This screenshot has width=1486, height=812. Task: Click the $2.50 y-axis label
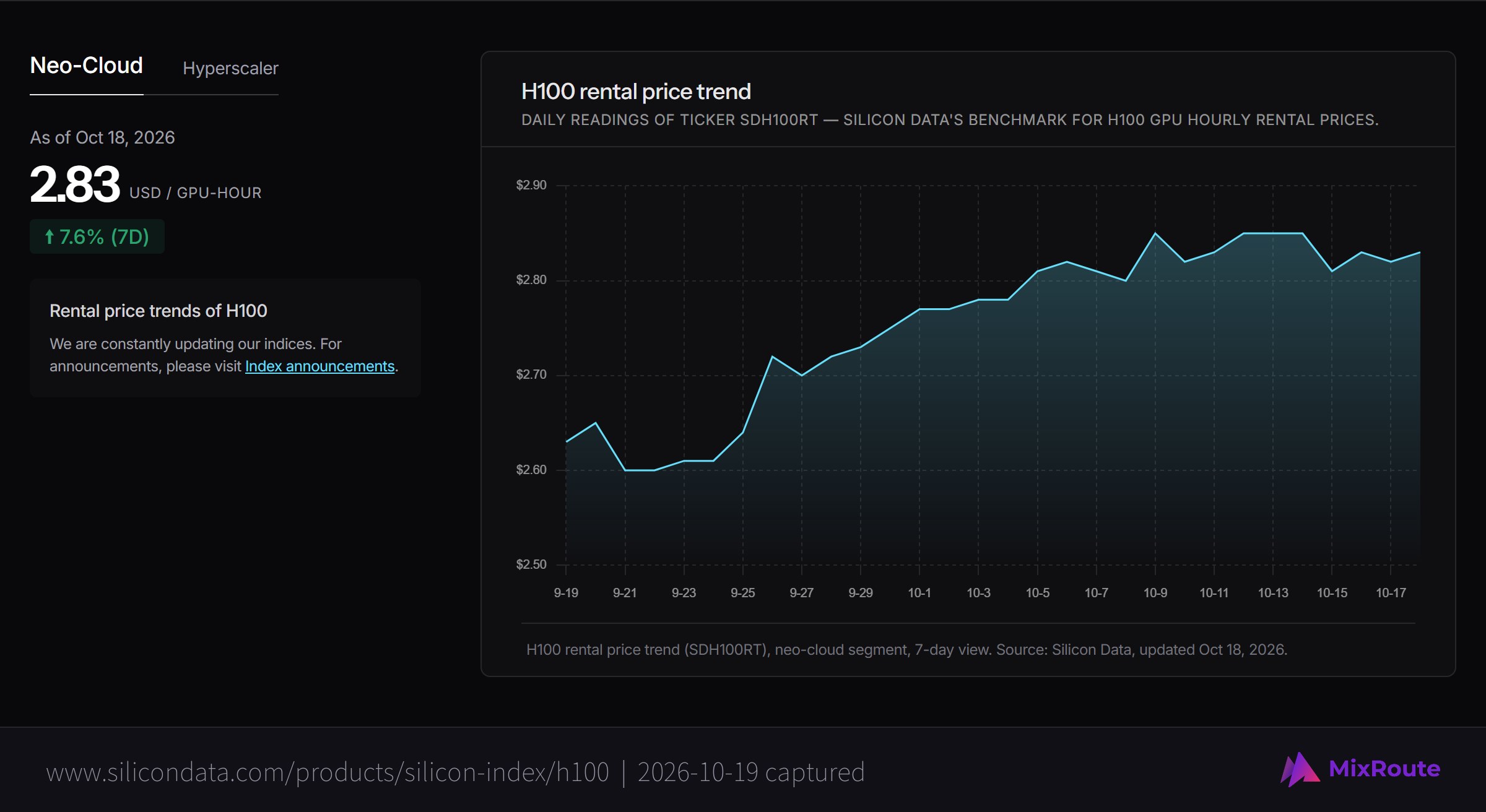531,564
